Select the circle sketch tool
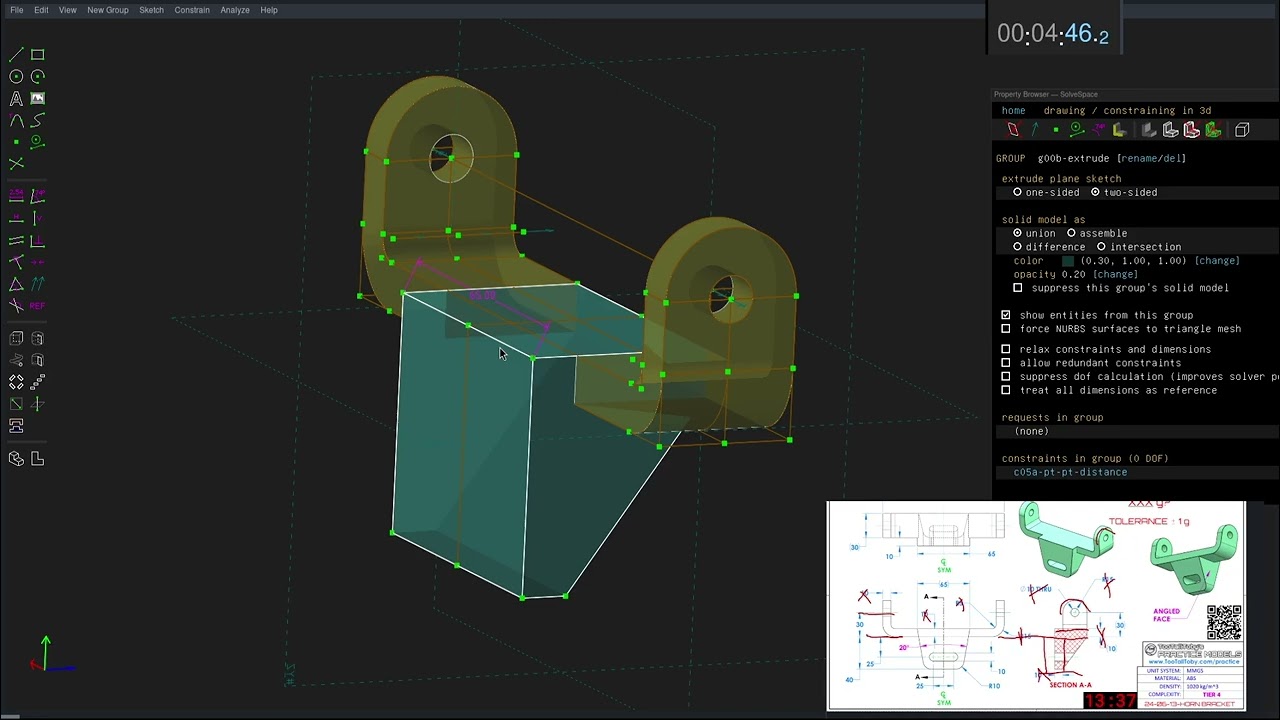Image resolution: width=1280 pixels, height=720 pixels. [x=16, y=77]
